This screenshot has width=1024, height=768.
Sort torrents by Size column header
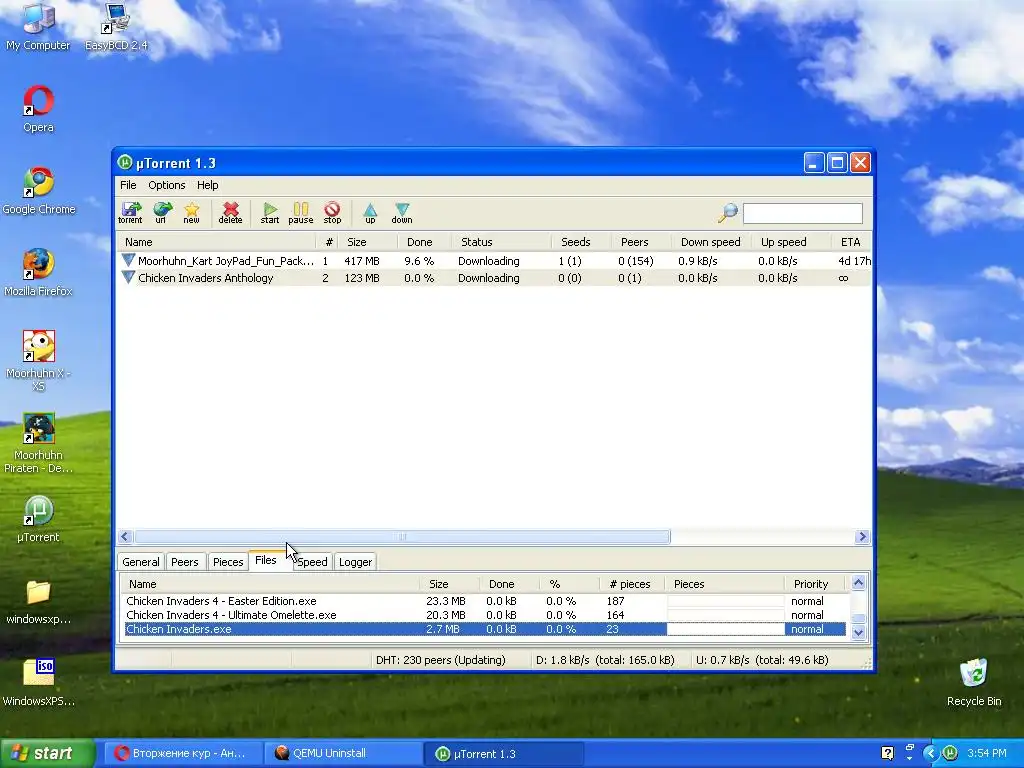point(368,242)
